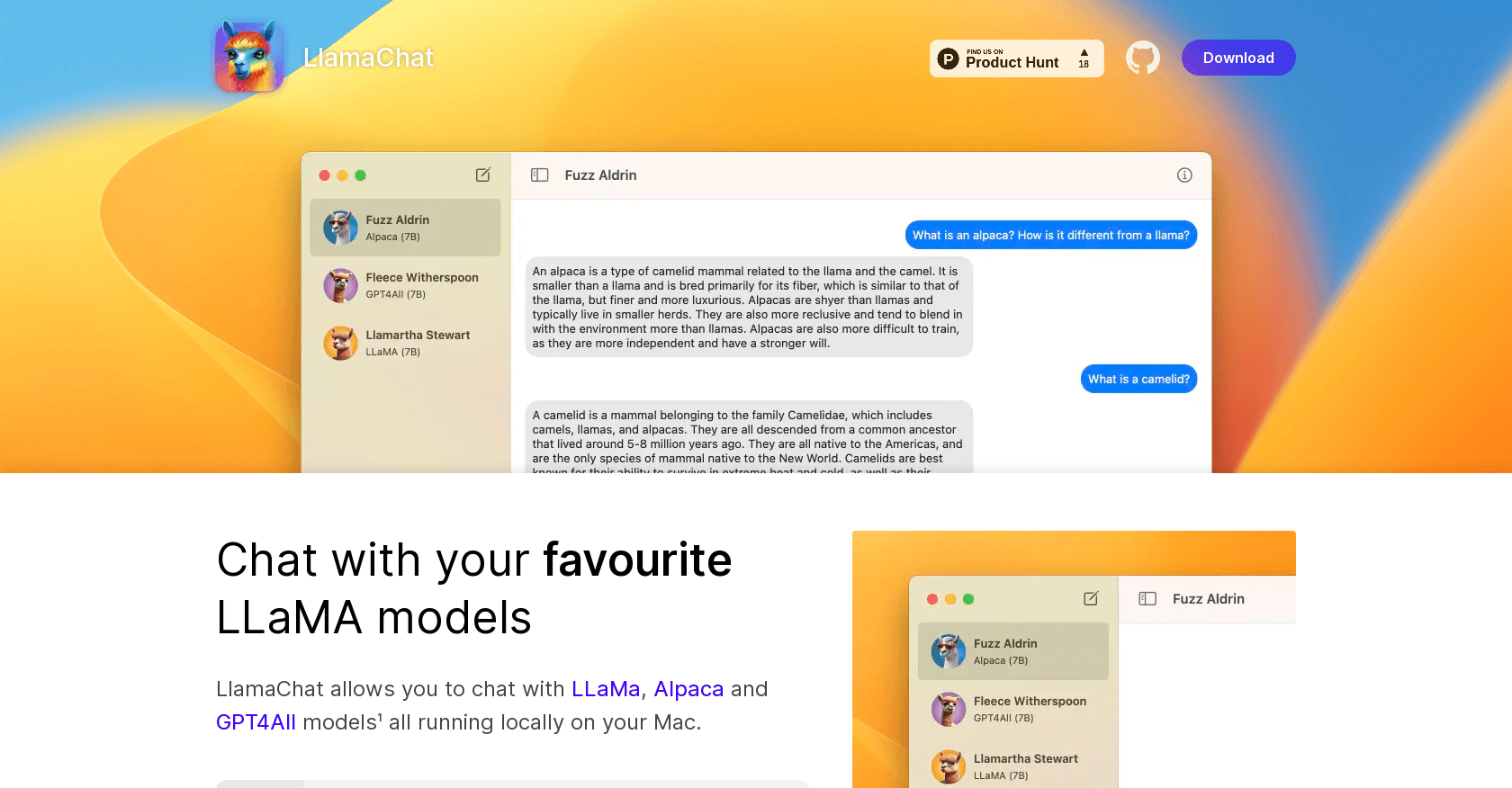Open the GitHub repository icon
The width and height of the screenshot is (1512, 788).
coord(1143,58)
